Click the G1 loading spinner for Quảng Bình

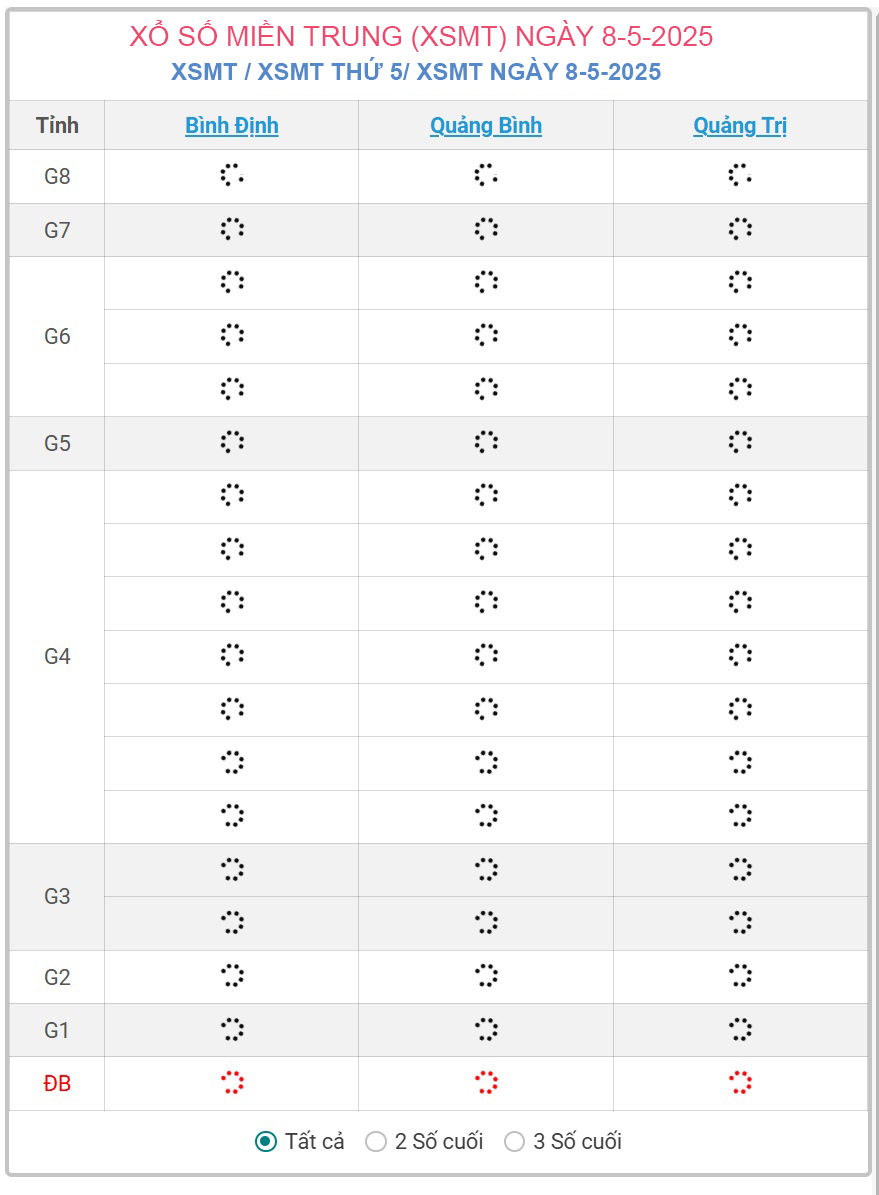[486, 1029]
